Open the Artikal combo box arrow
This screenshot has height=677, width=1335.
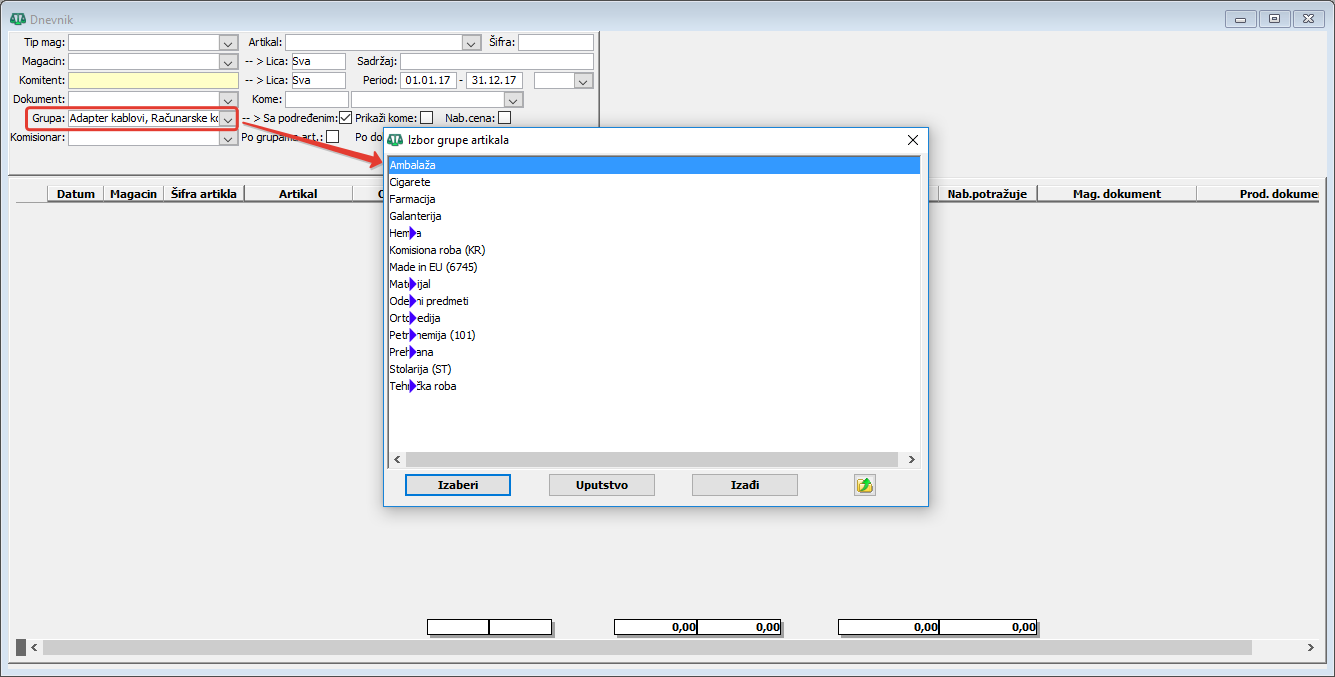click(471, 43)
